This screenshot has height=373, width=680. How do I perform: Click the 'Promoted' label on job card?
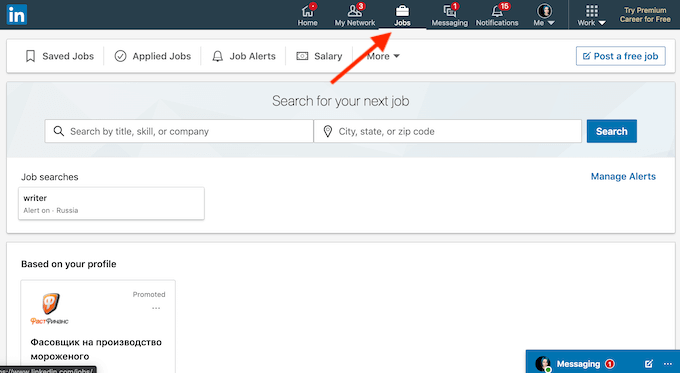(149, 294)
